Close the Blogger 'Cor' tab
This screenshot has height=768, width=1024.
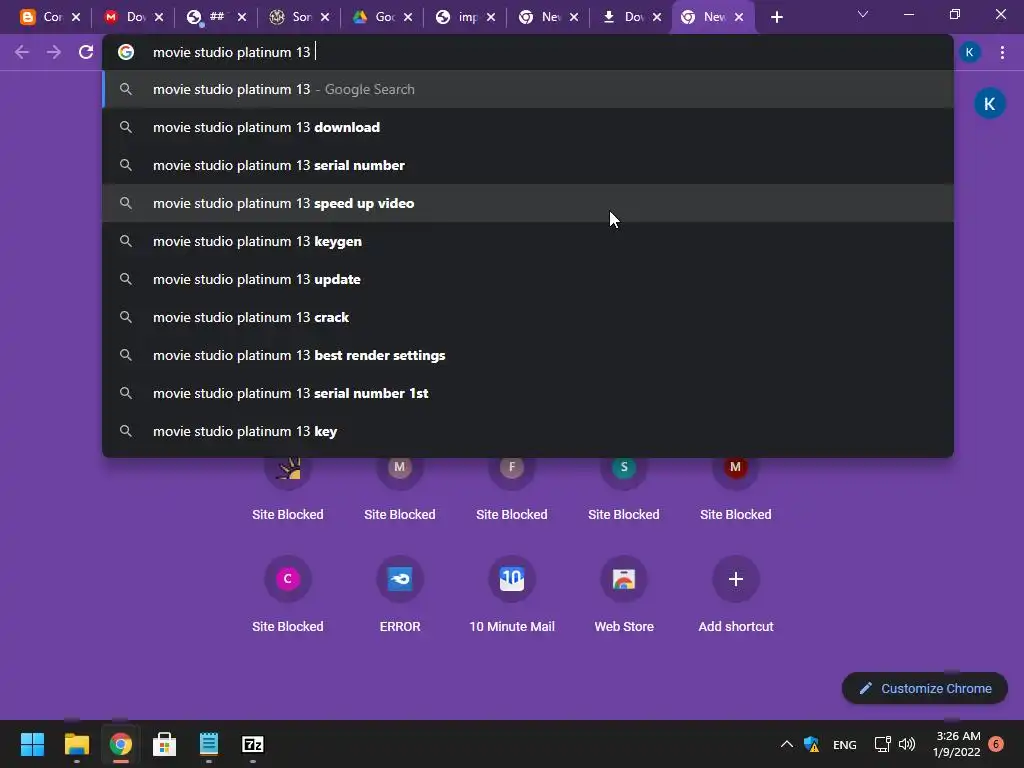[x=76, y=18]
